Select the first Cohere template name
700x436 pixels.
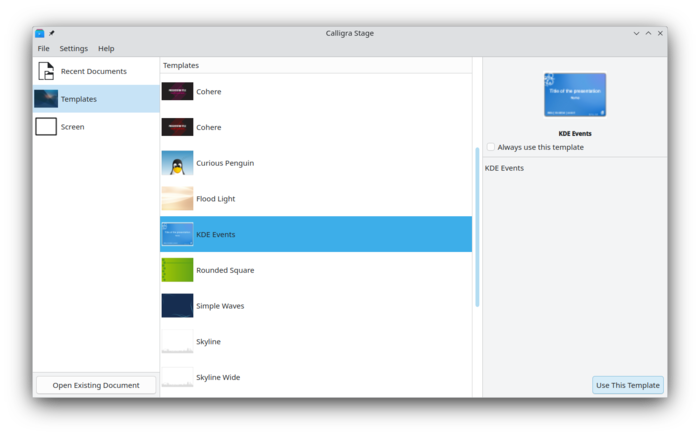click(x=208, y=91)
